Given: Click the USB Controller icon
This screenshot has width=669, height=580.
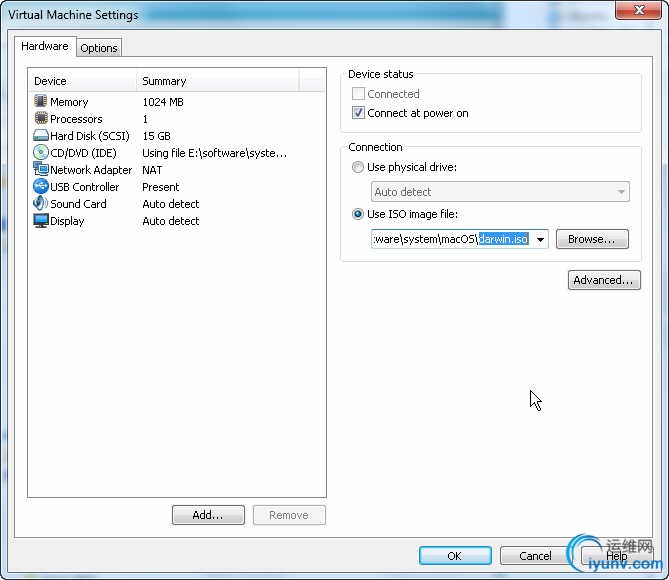Looking at the screenshot, I should [x=41, y=186].
